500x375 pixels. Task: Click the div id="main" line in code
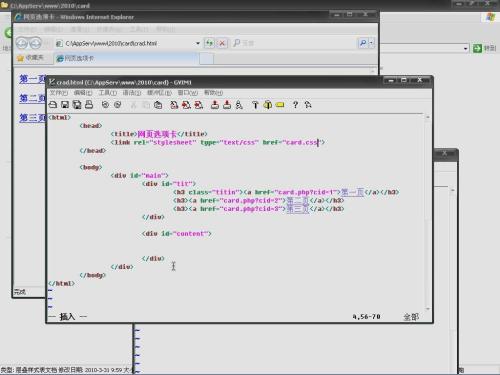[x=140, y=176]
